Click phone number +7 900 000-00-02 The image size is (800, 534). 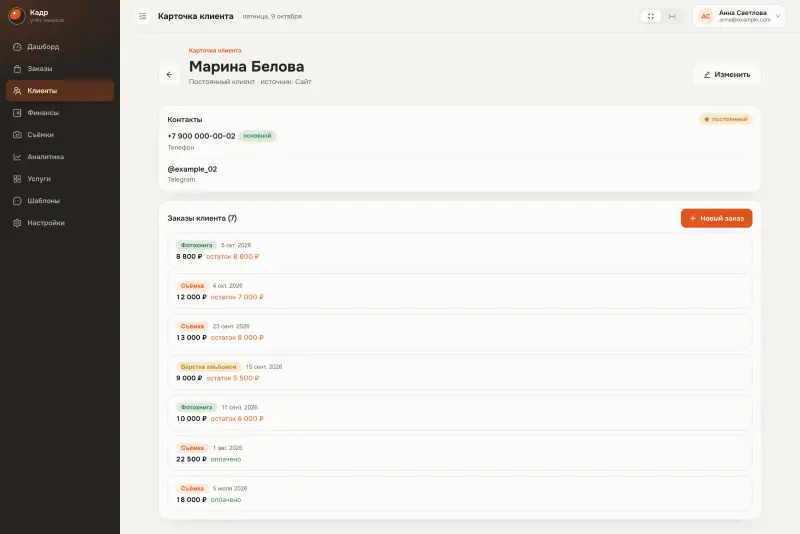tap(201, 136)
